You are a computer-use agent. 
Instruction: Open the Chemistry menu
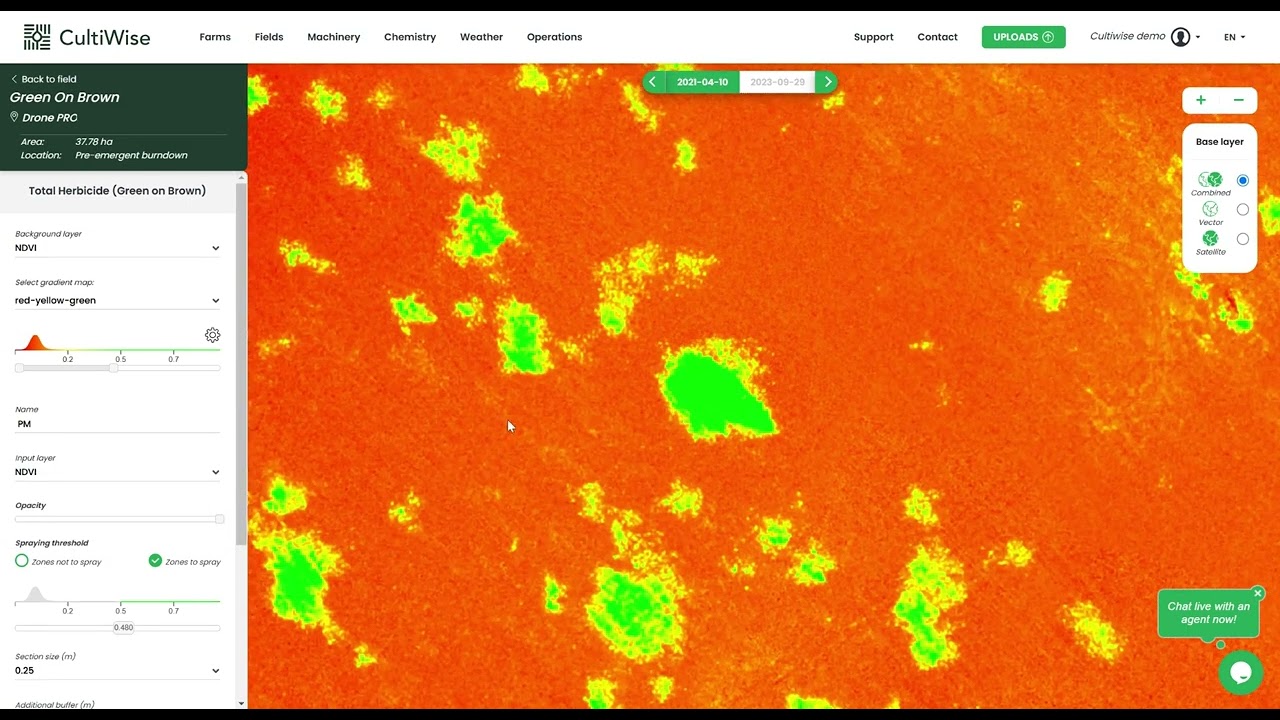pos(410,37)
